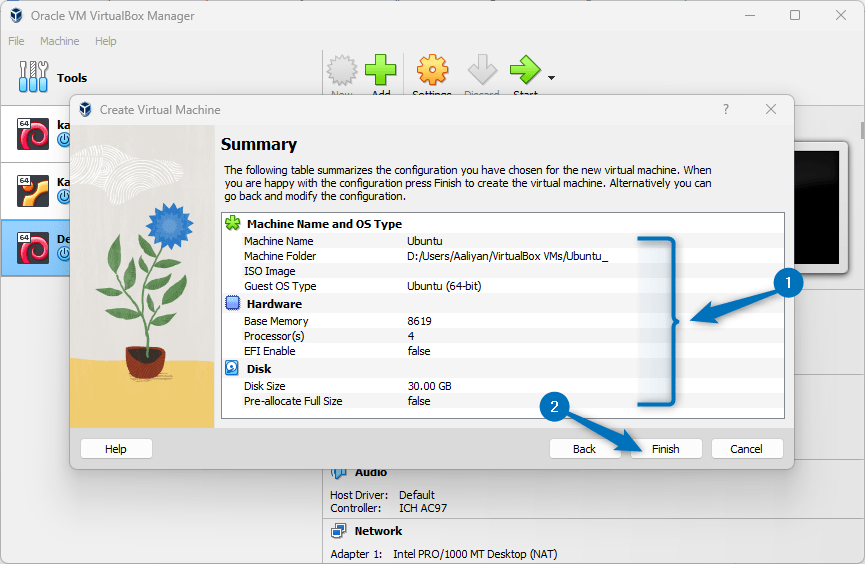Click the Controller ICH AC97 text
This screenshot has height=564, width=865.
click(x=389, y=508)
